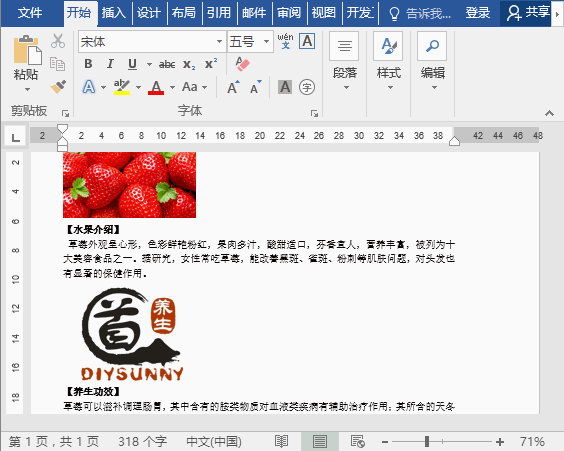Click the Copy icon

click(58, 64)
